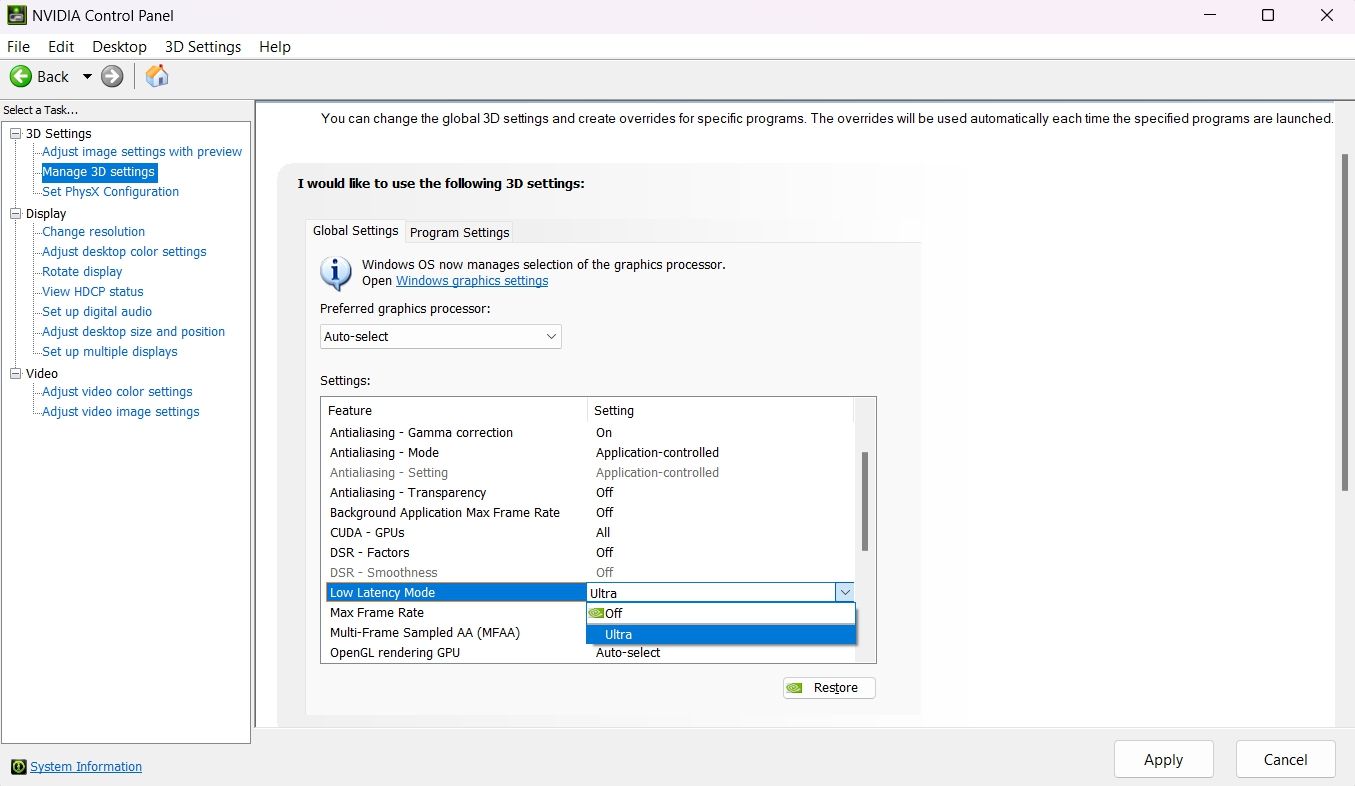Image resolution: width=1355 pixels, height=786 pixels.
Task: Open Adjust video color settings
Action: [117, 392]
